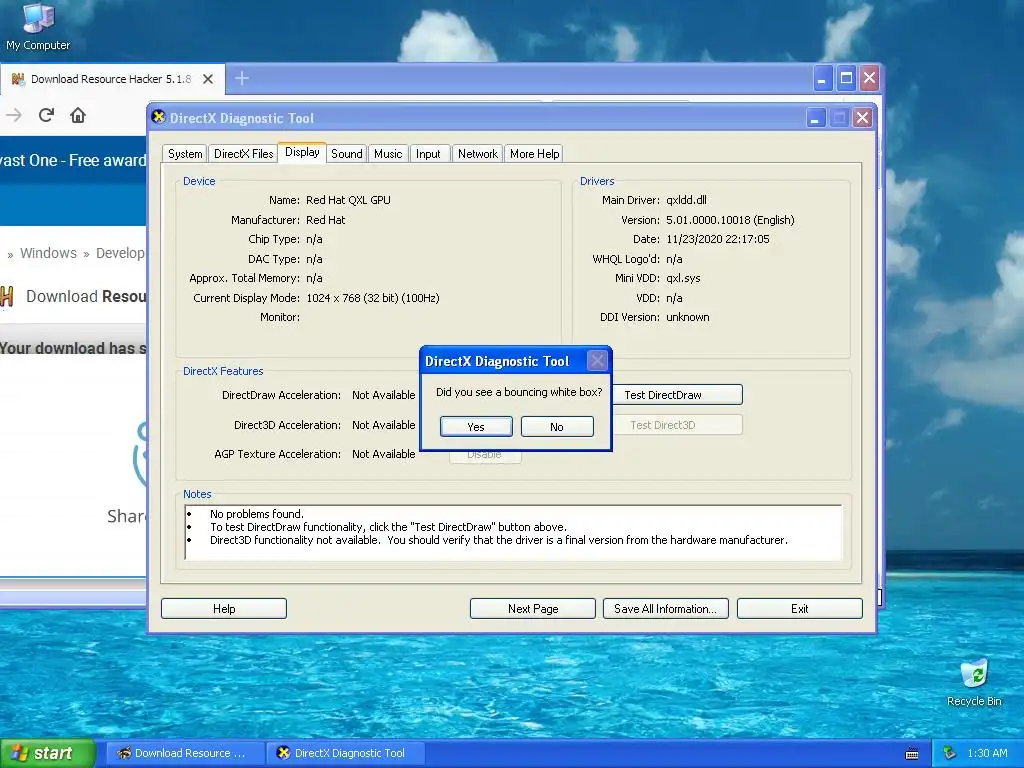Click the Resource Hacker tab favicon

point(18,79)
